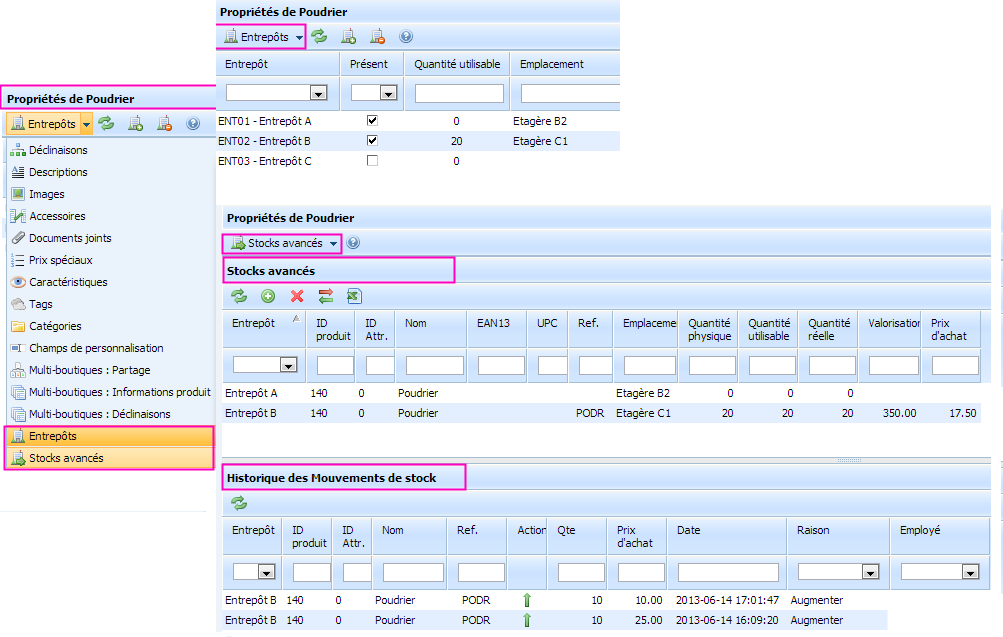This screenshot has width=1003, height=637.
Task: Click 350.00 valorisation cell in Entrepôt B row
Action: [899, 413]
